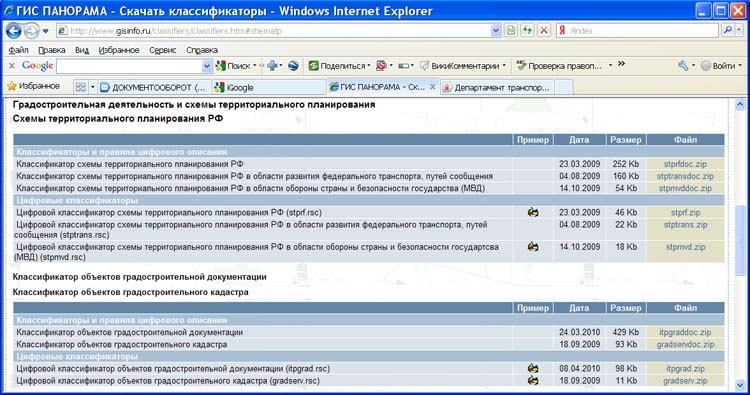Open the example icon in the stpmvd.rsc row
The image size is (750, 395).
[x=533, y=247]
